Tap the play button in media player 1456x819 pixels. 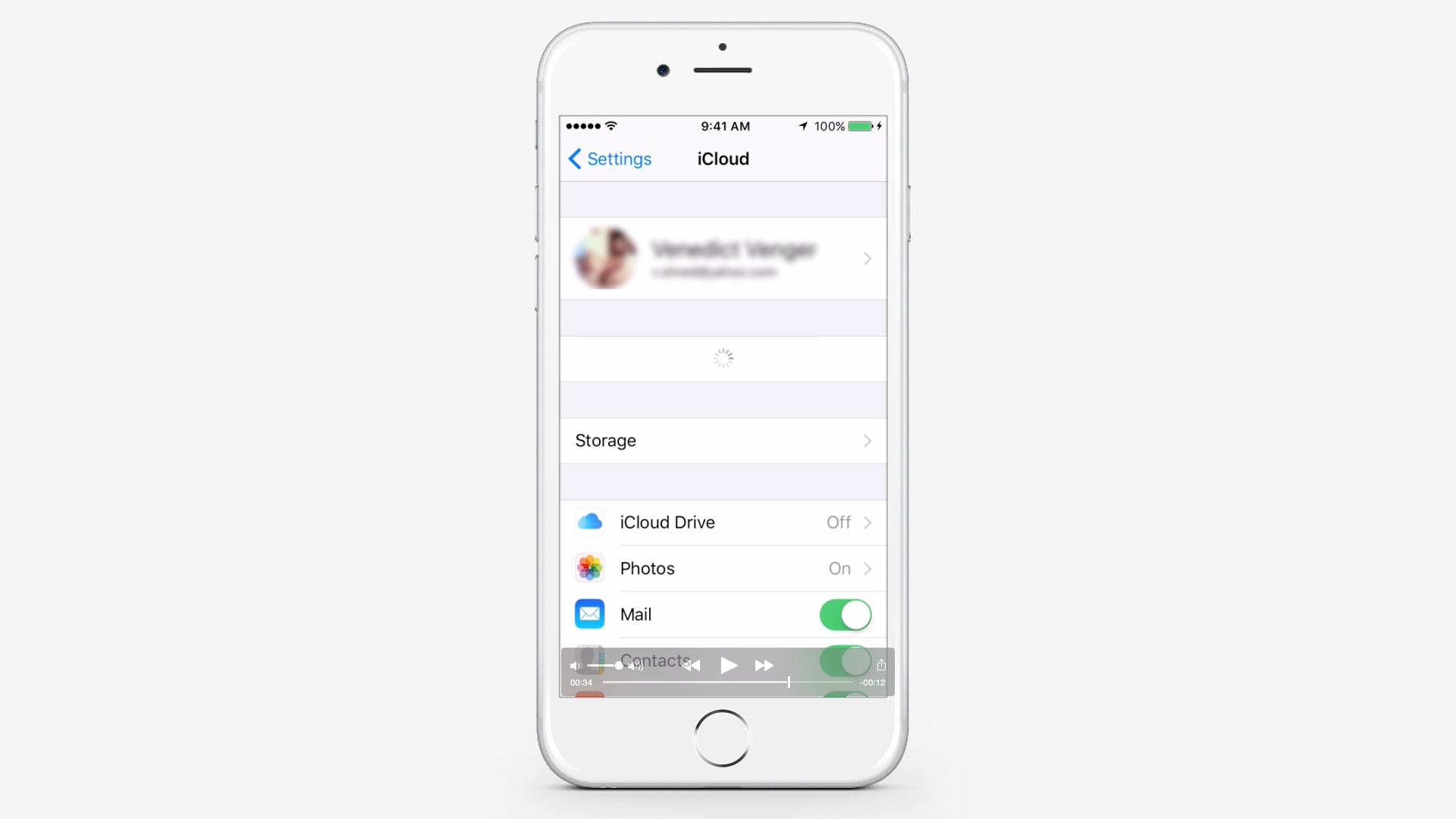tap(727, 664)
